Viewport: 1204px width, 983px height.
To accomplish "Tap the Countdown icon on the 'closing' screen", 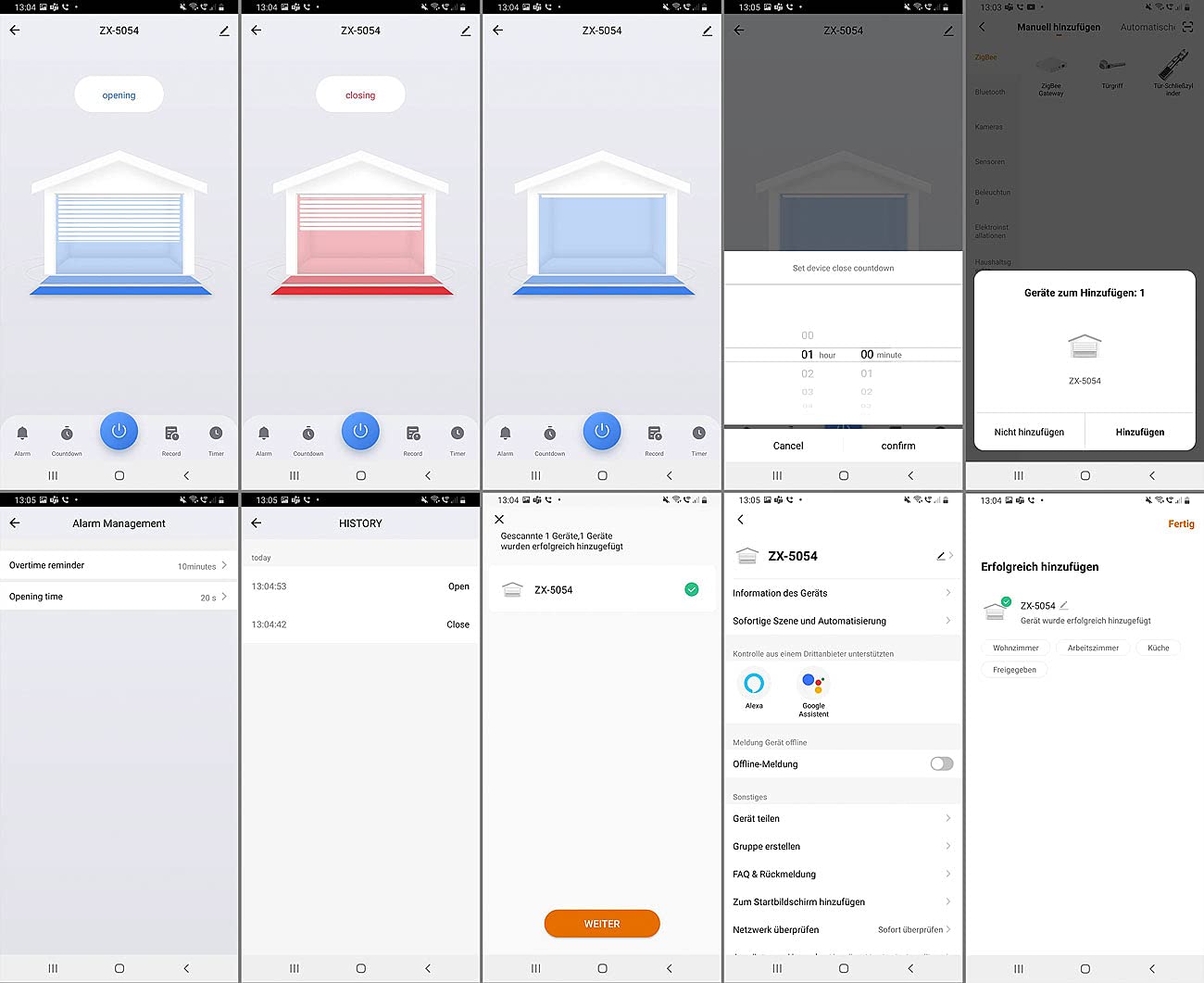I will click(308, 434).
